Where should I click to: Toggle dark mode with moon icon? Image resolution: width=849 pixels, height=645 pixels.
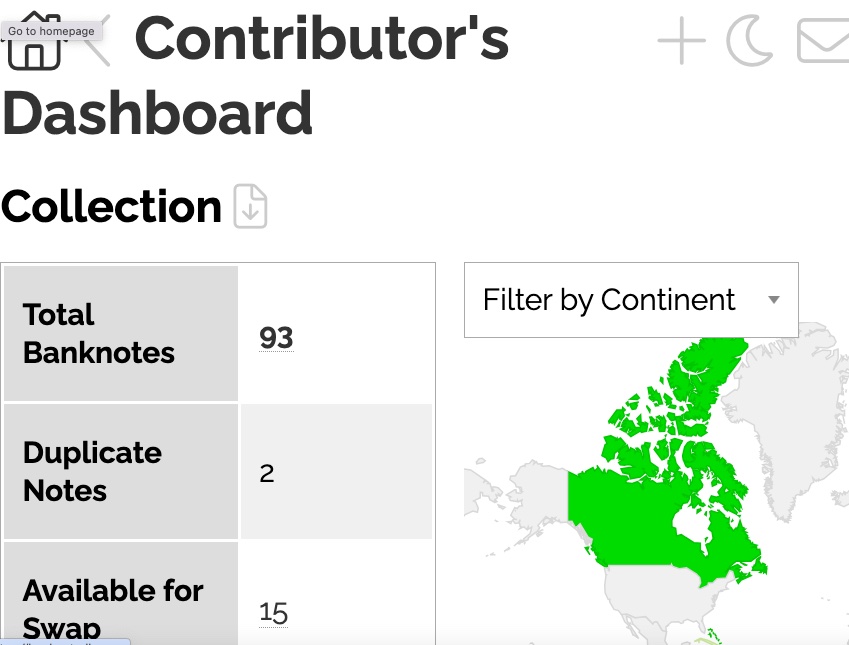tap(749, 42)
